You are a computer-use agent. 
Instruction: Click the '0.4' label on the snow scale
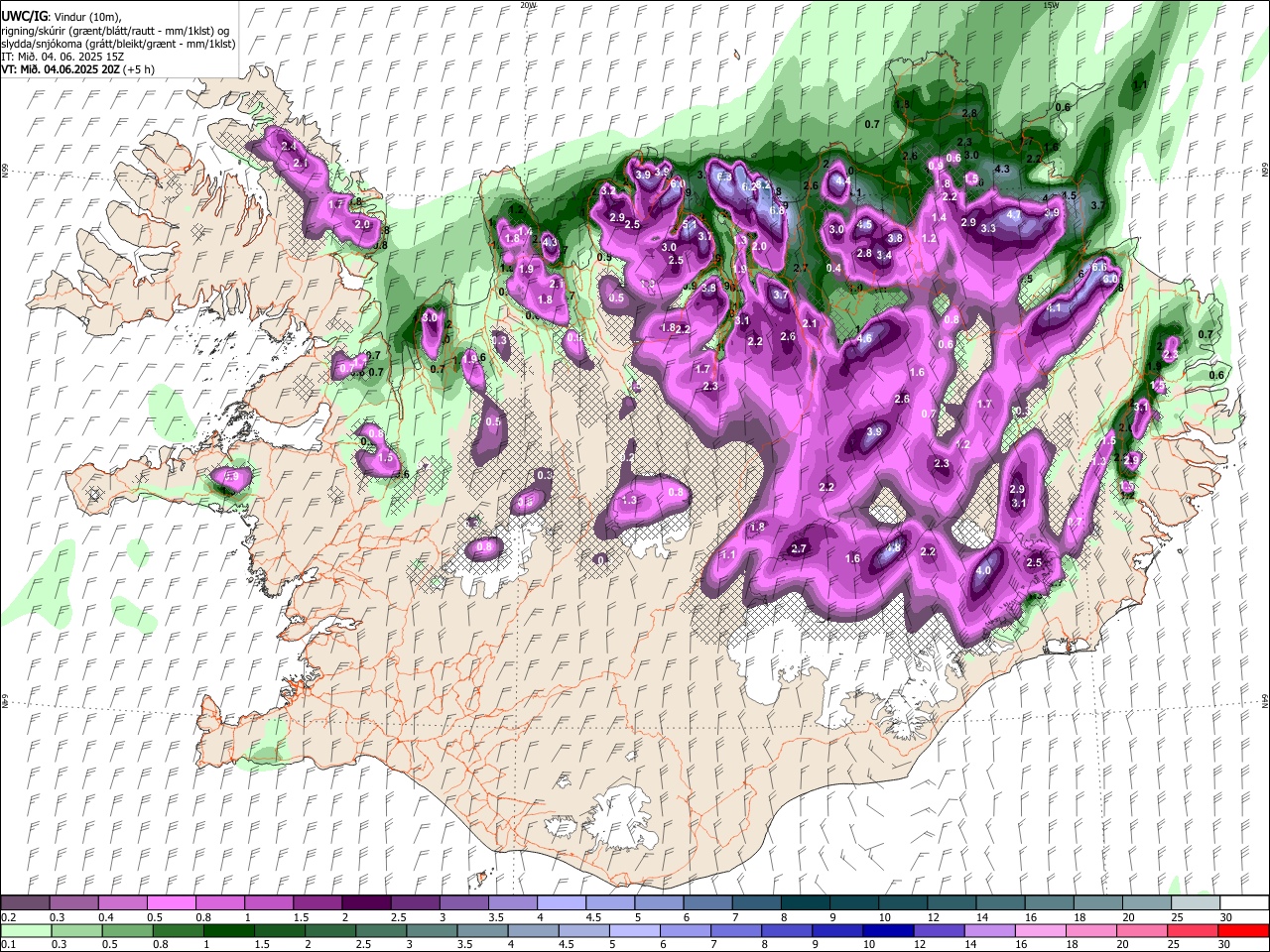[106, 917]
